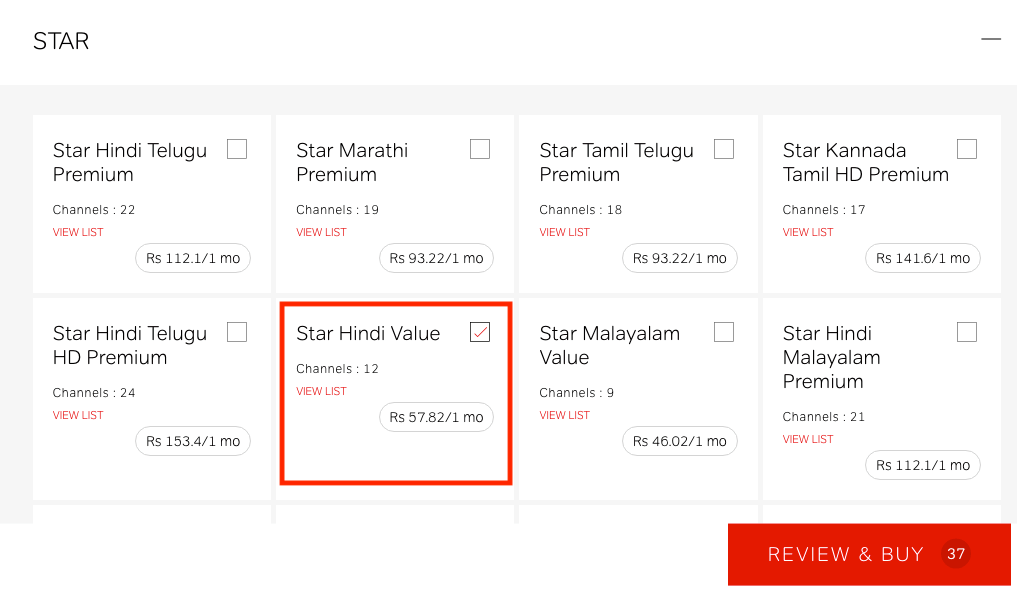
Task: Click the Rs 153.4/1 mo price pill
Action: coord(193,441)
